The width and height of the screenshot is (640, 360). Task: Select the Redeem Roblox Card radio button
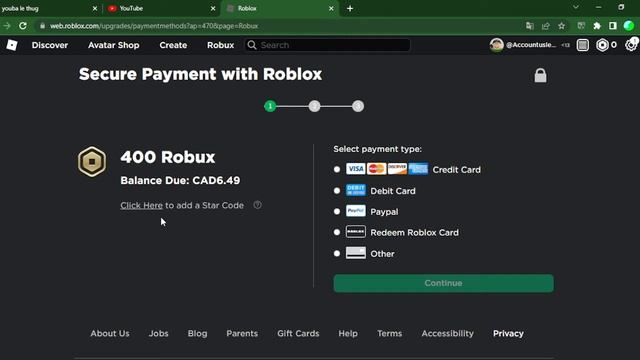click(x=337, y=232)
